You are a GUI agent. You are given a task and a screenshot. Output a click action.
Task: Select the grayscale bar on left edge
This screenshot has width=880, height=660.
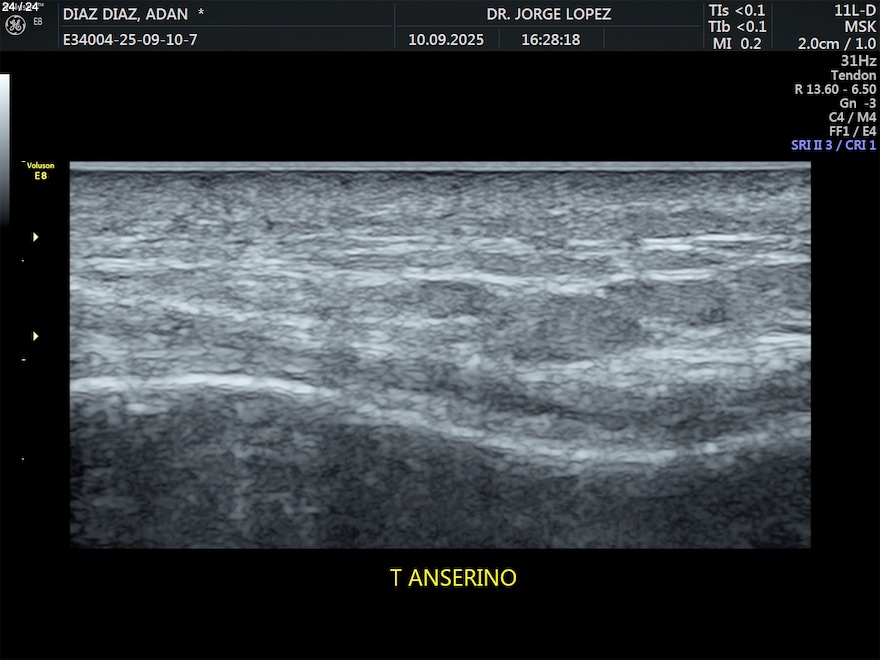[4, 150]
